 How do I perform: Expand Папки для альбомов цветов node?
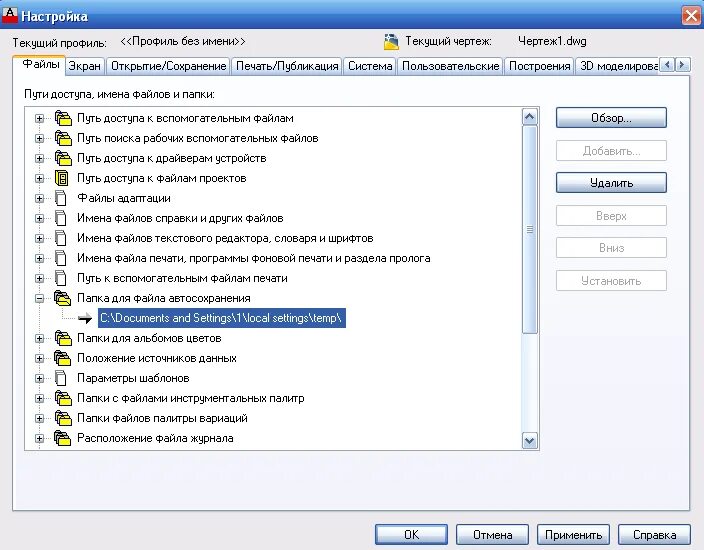[x=40, y=338]
